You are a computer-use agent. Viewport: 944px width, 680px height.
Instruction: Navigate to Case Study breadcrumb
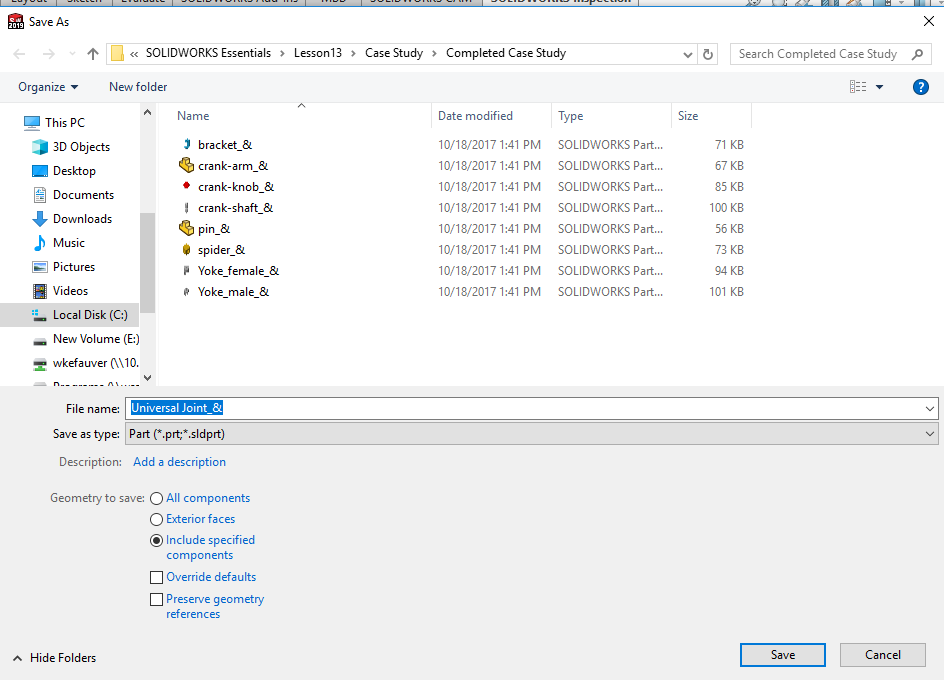tap(394, 53)
